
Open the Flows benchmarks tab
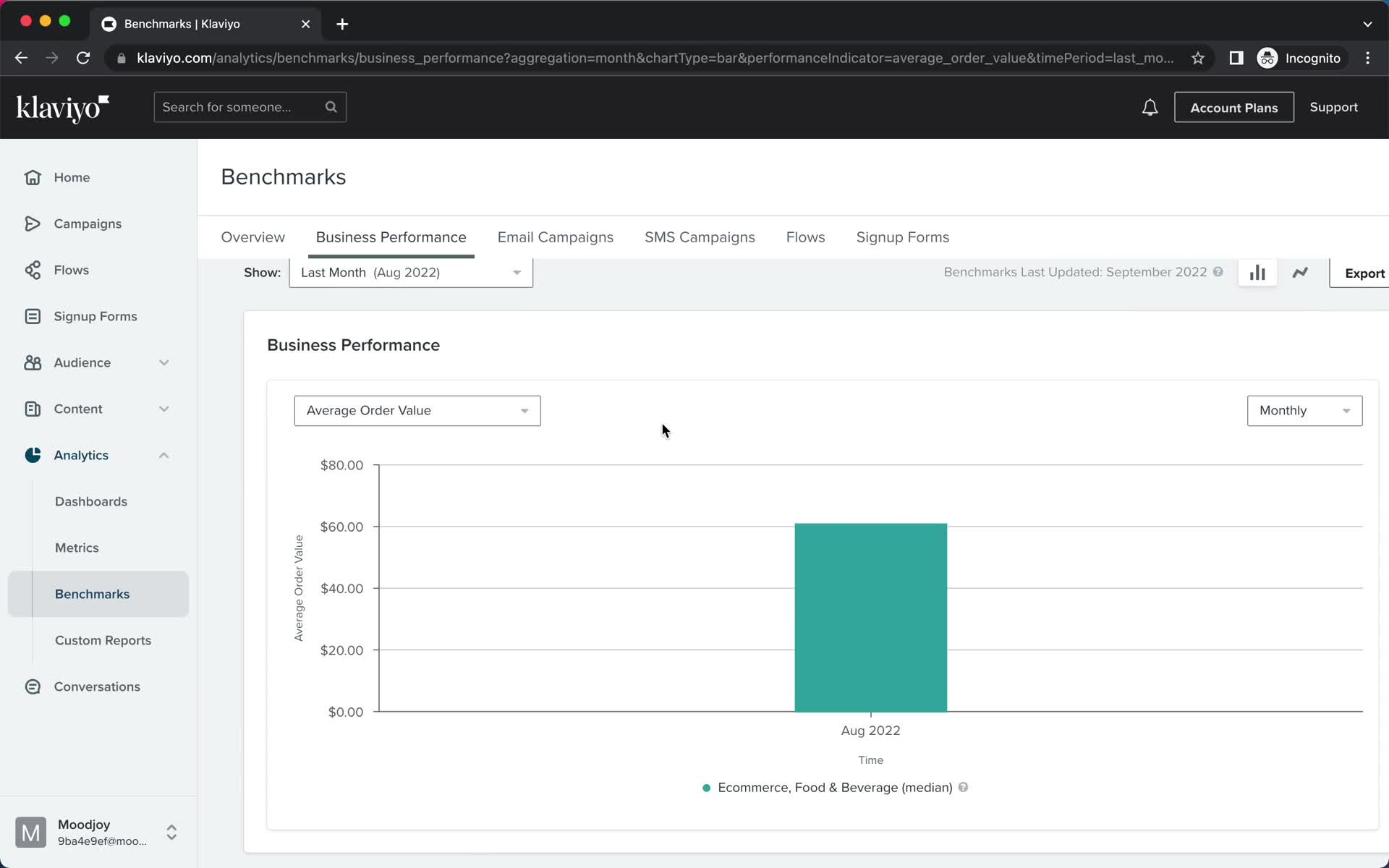(805, 237)
